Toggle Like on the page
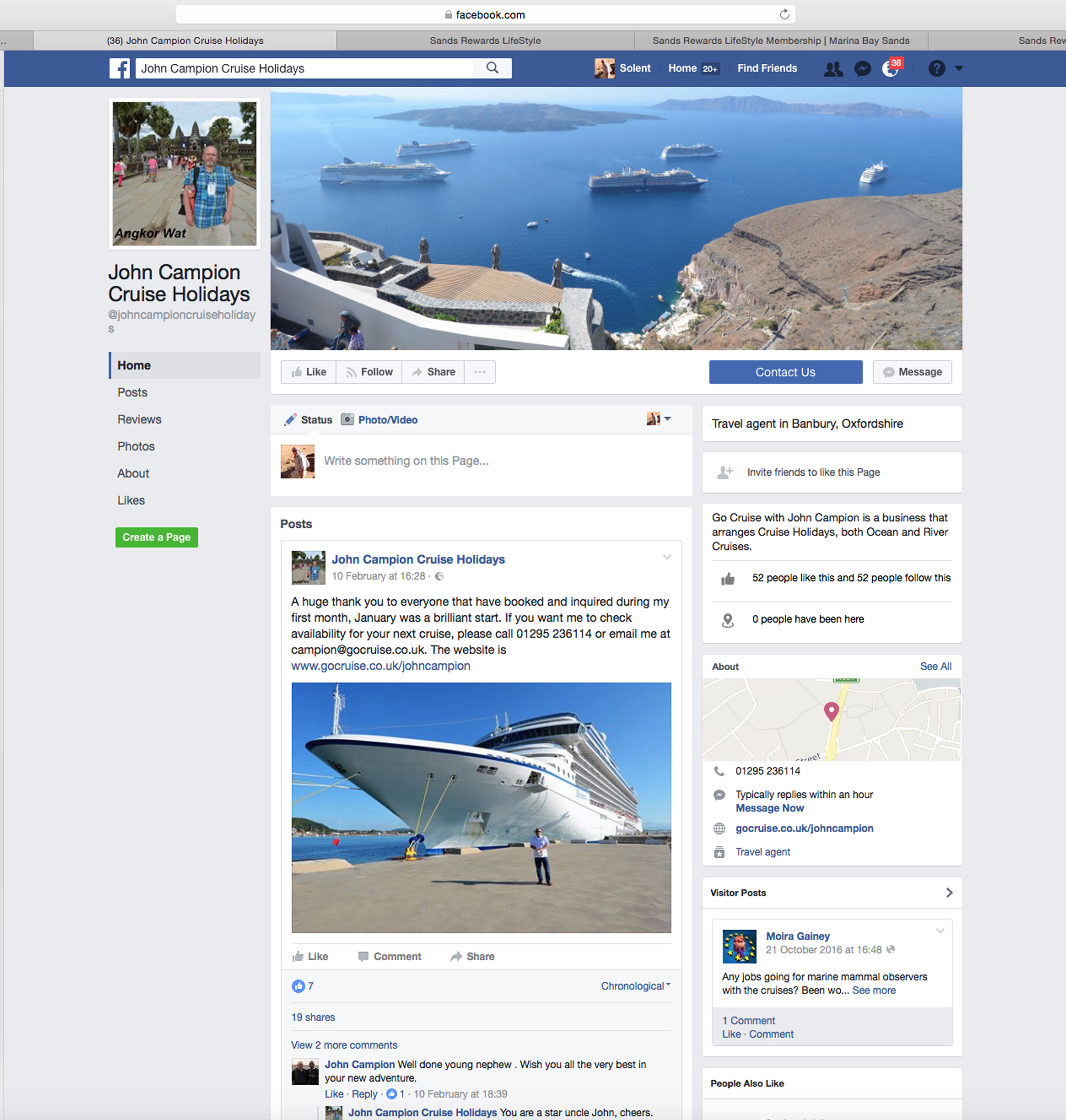This screenshot has height=1120, width=1066. click(x=309, y=372)
